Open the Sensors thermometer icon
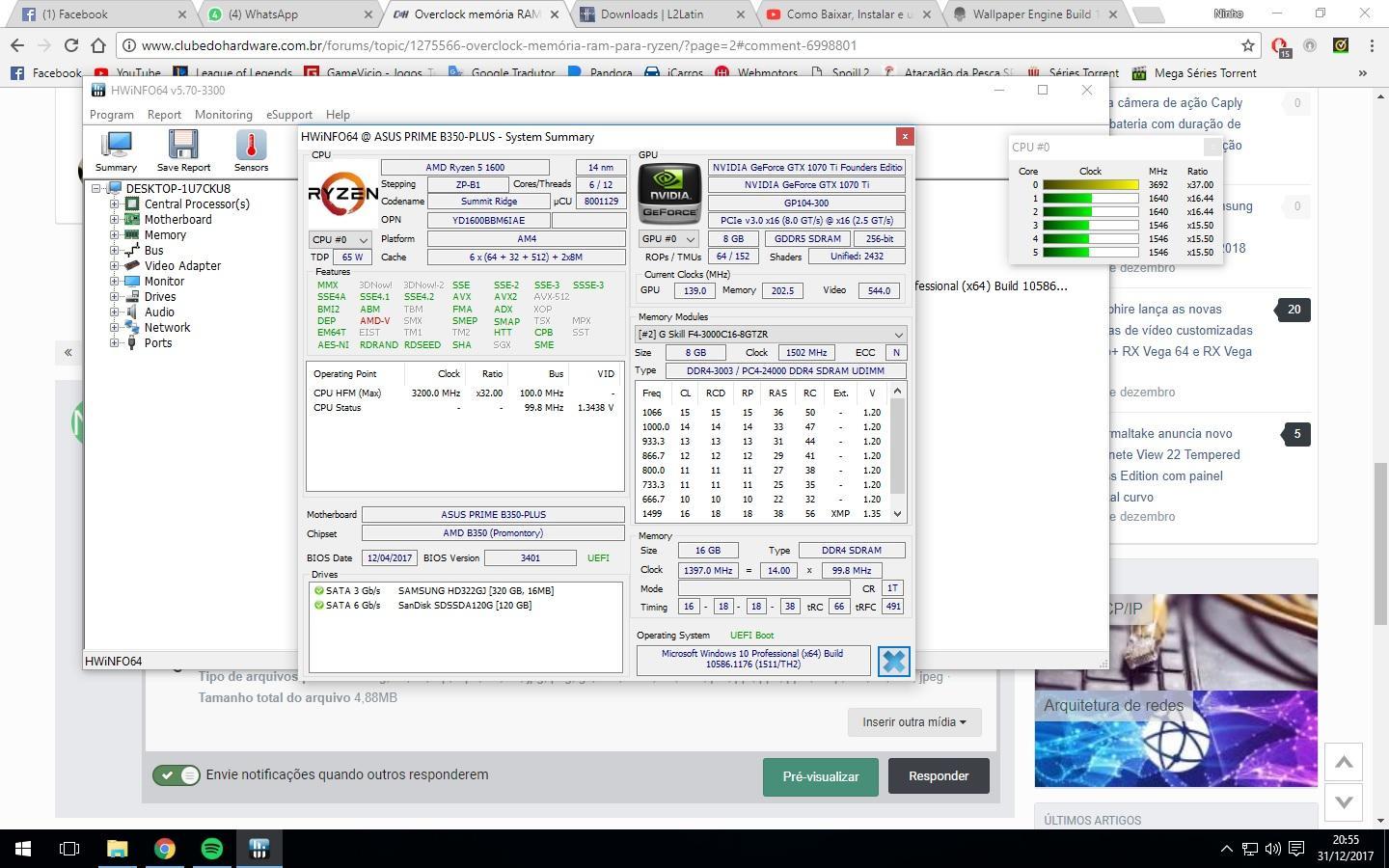 pyautogui.click(x=251, y=150)
